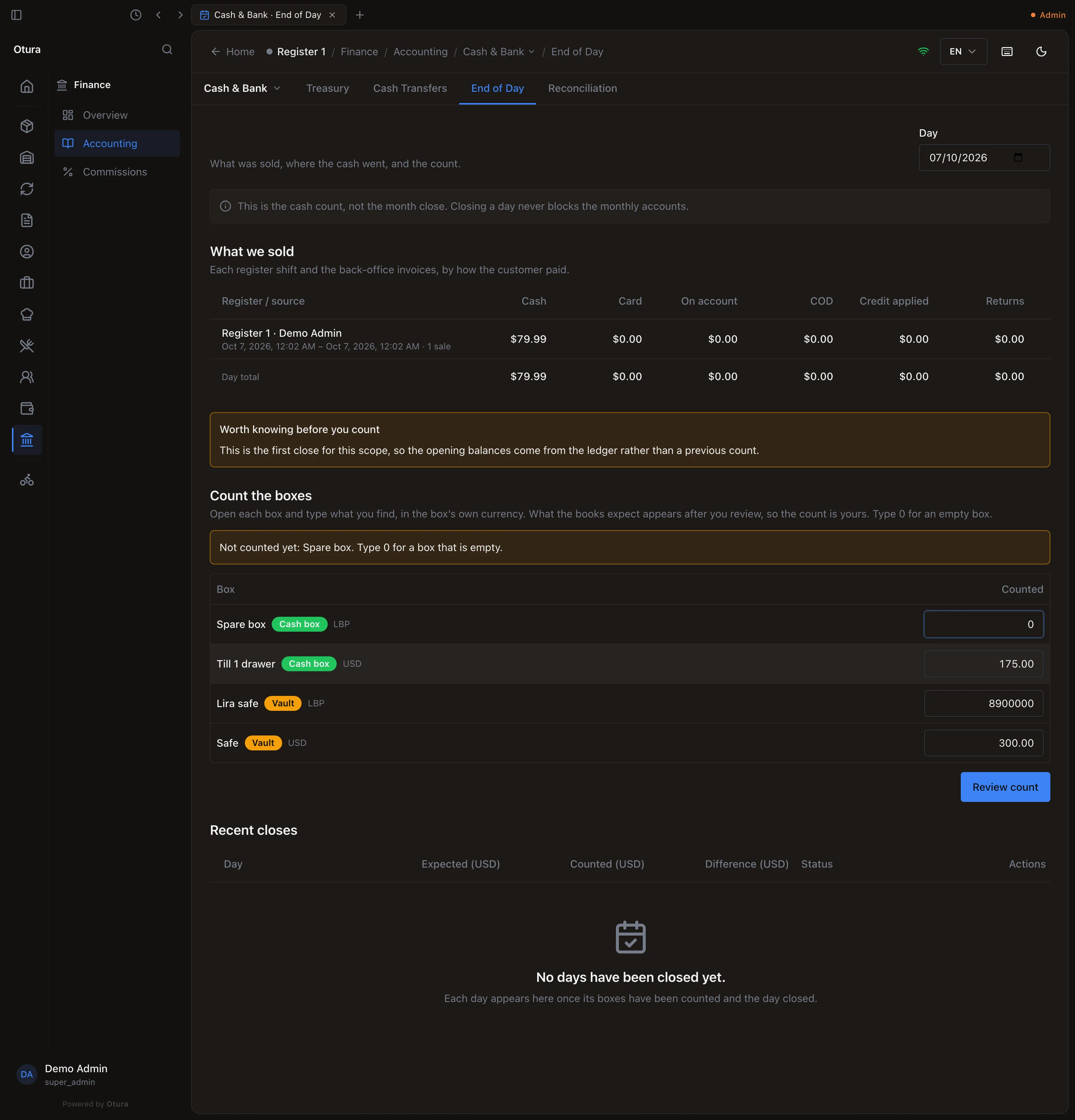Viewport: 1075px width, 1120px height.
Task: Open the Demo Admin user profile
Action: tap(63, 1074)
